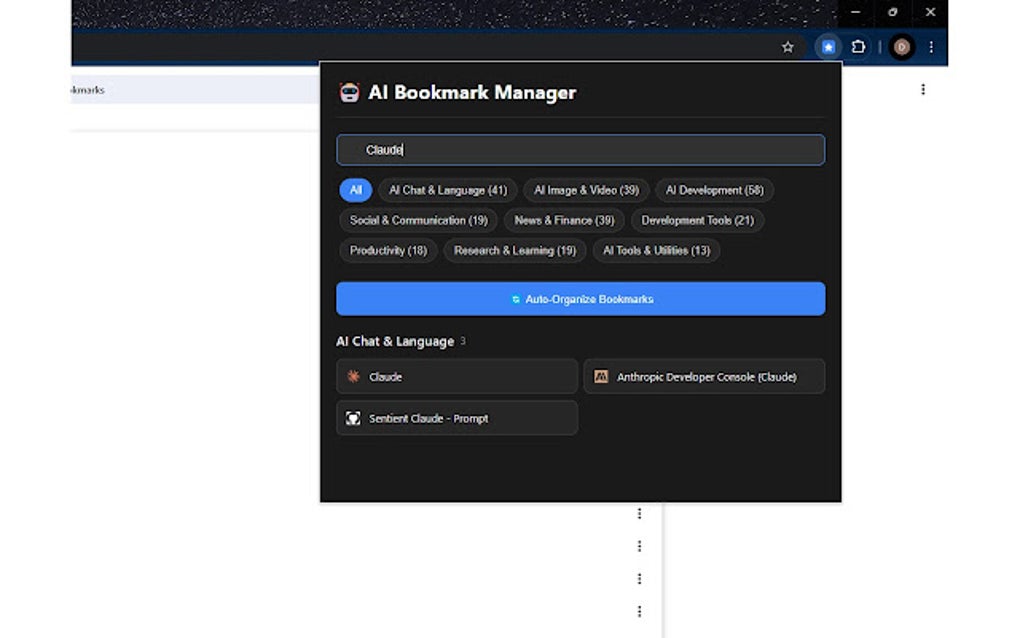
Task: Select the AI Image & Video (39) filter
Action: click(586, 190)
